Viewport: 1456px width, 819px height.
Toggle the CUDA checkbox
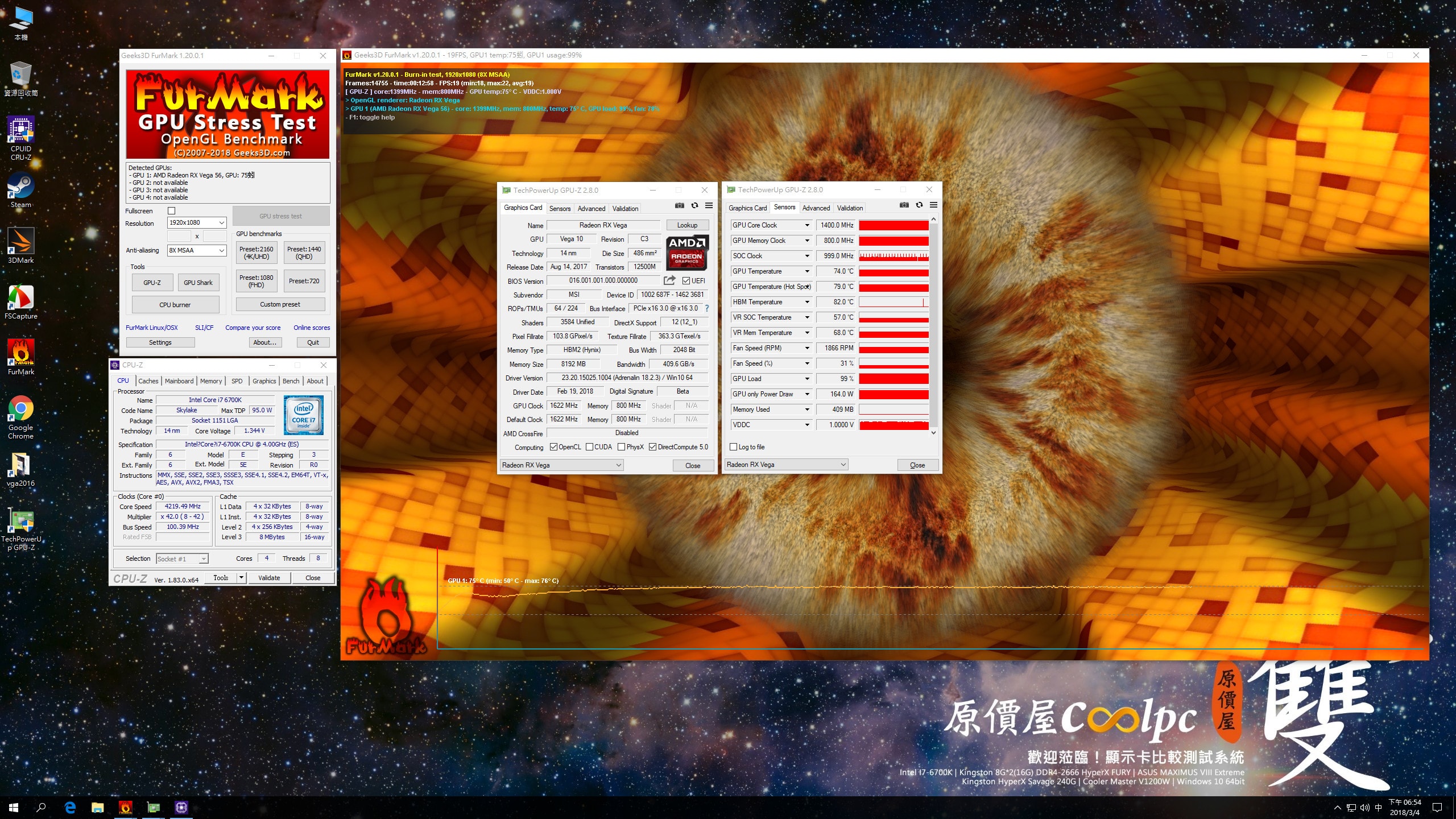[x=589, y=447]
